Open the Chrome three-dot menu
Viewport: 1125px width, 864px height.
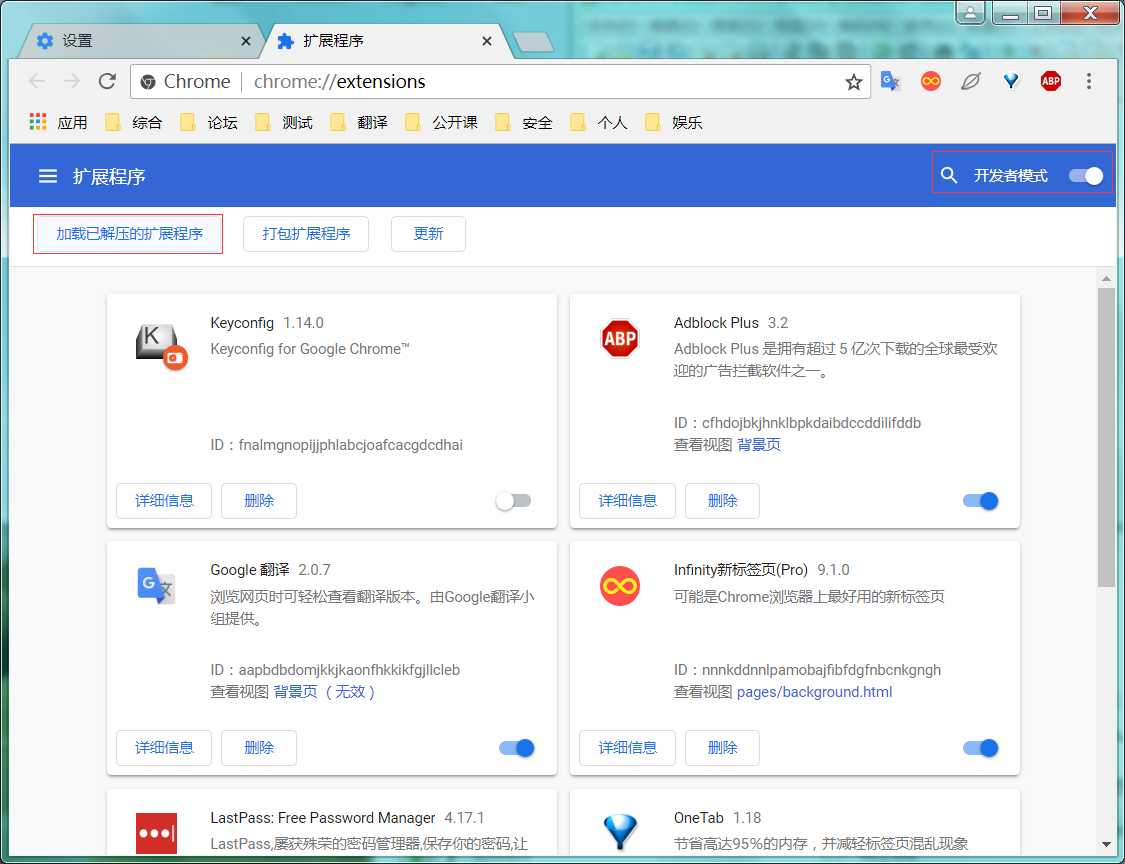[x=1088, y=81]
